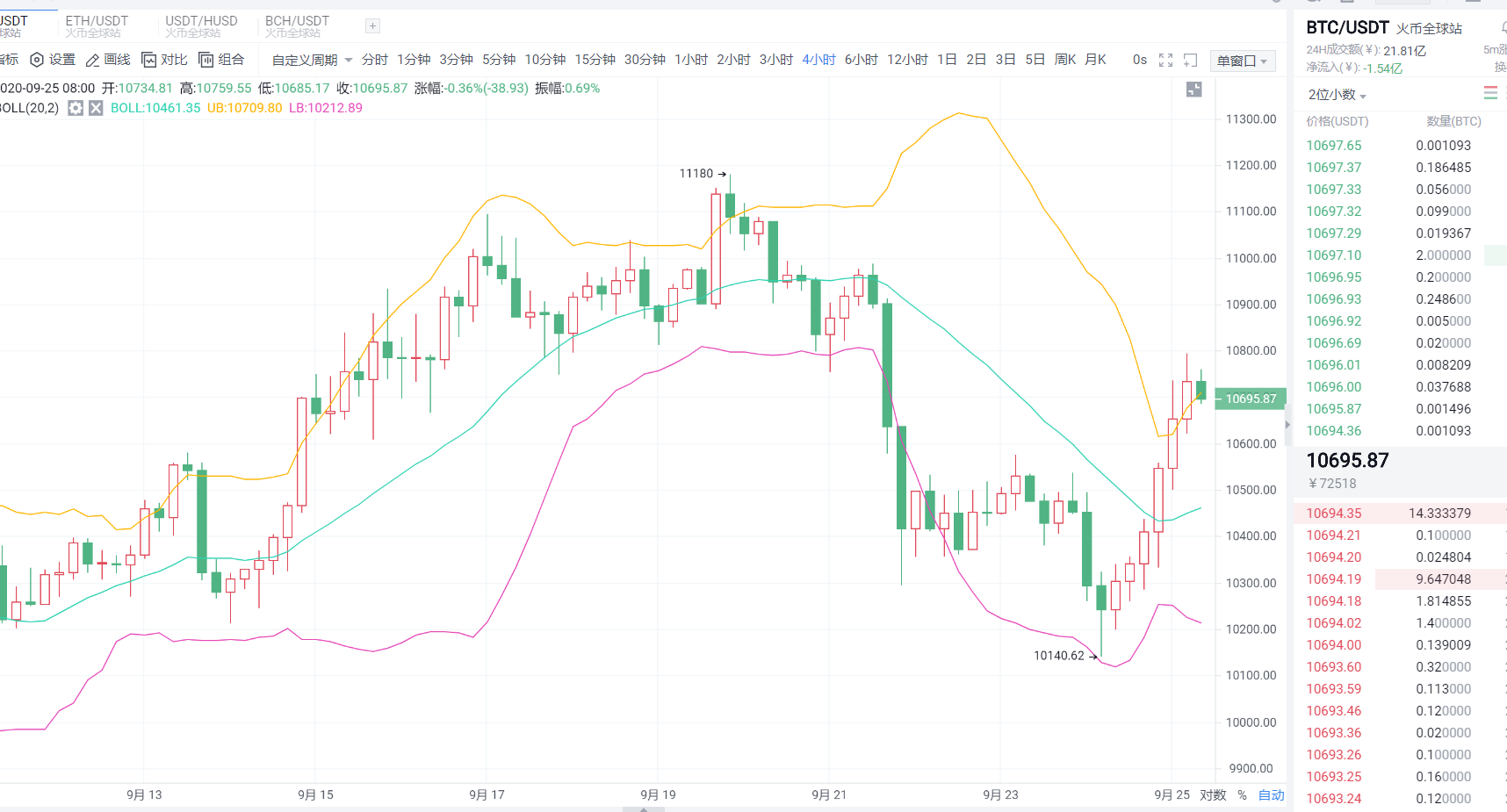
Task: Expand the 2位小数 decimal precision dropdown
Action: click(1337, 95)
